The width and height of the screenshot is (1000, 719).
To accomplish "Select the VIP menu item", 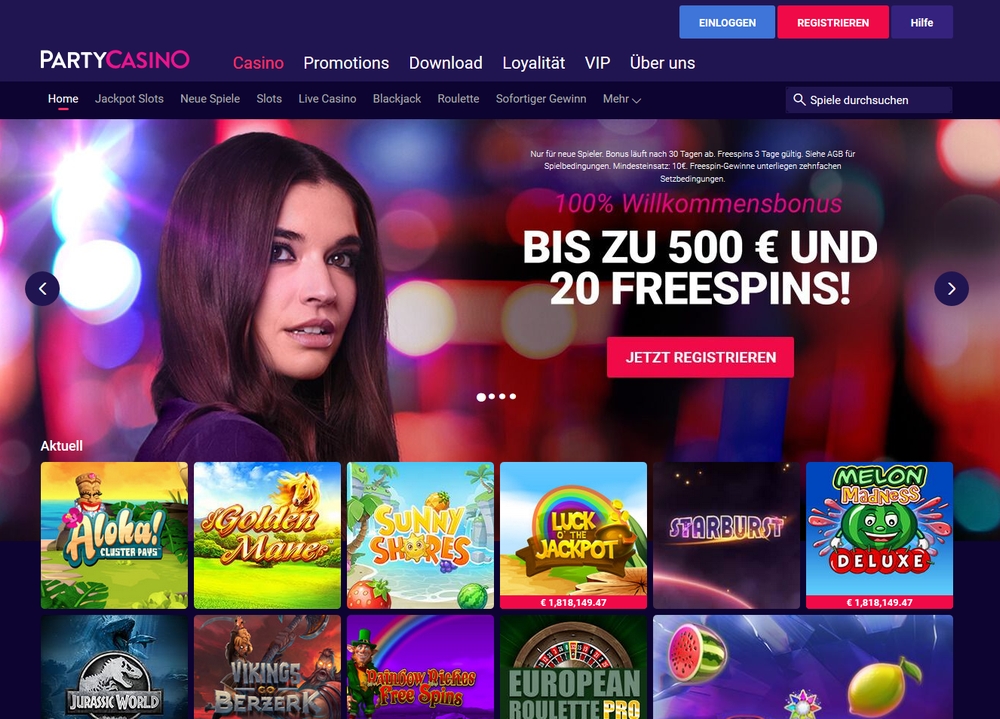I will [x=598, y=63].
